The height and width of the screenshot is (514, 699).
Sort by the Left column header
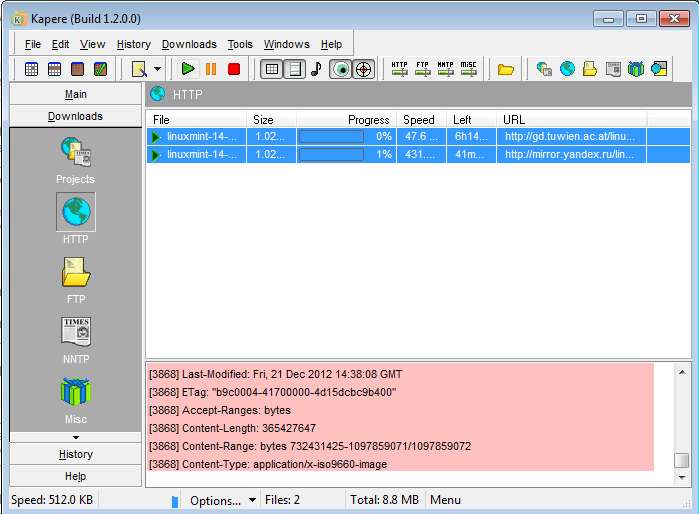coord(471,119)
